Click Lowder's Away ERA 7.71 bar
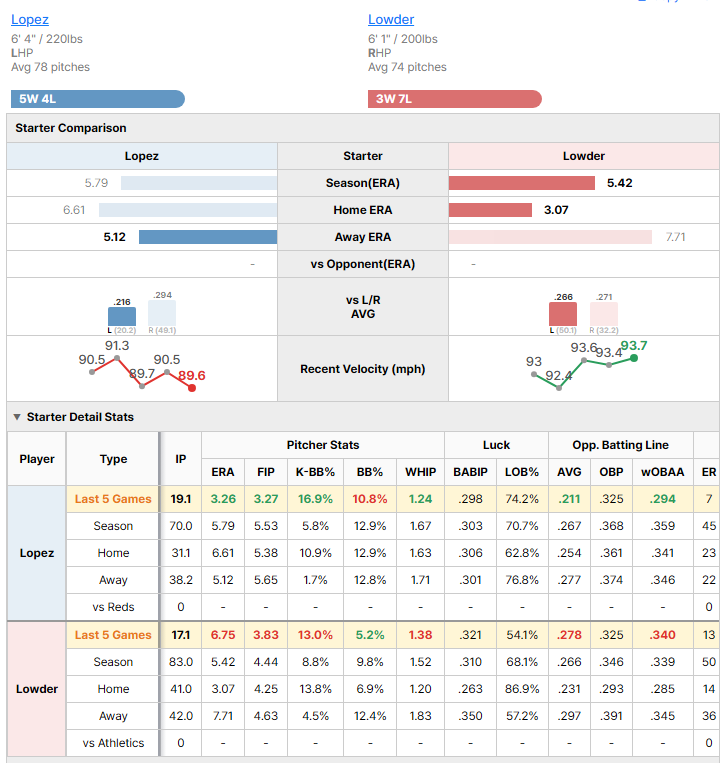The height and width of the screenshot is (763, 726). click(550, 237)
